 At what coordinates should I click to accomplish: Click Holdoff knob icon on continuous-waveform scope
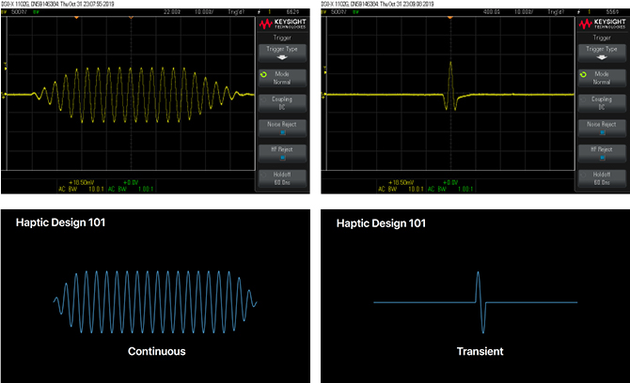(264, 175)
